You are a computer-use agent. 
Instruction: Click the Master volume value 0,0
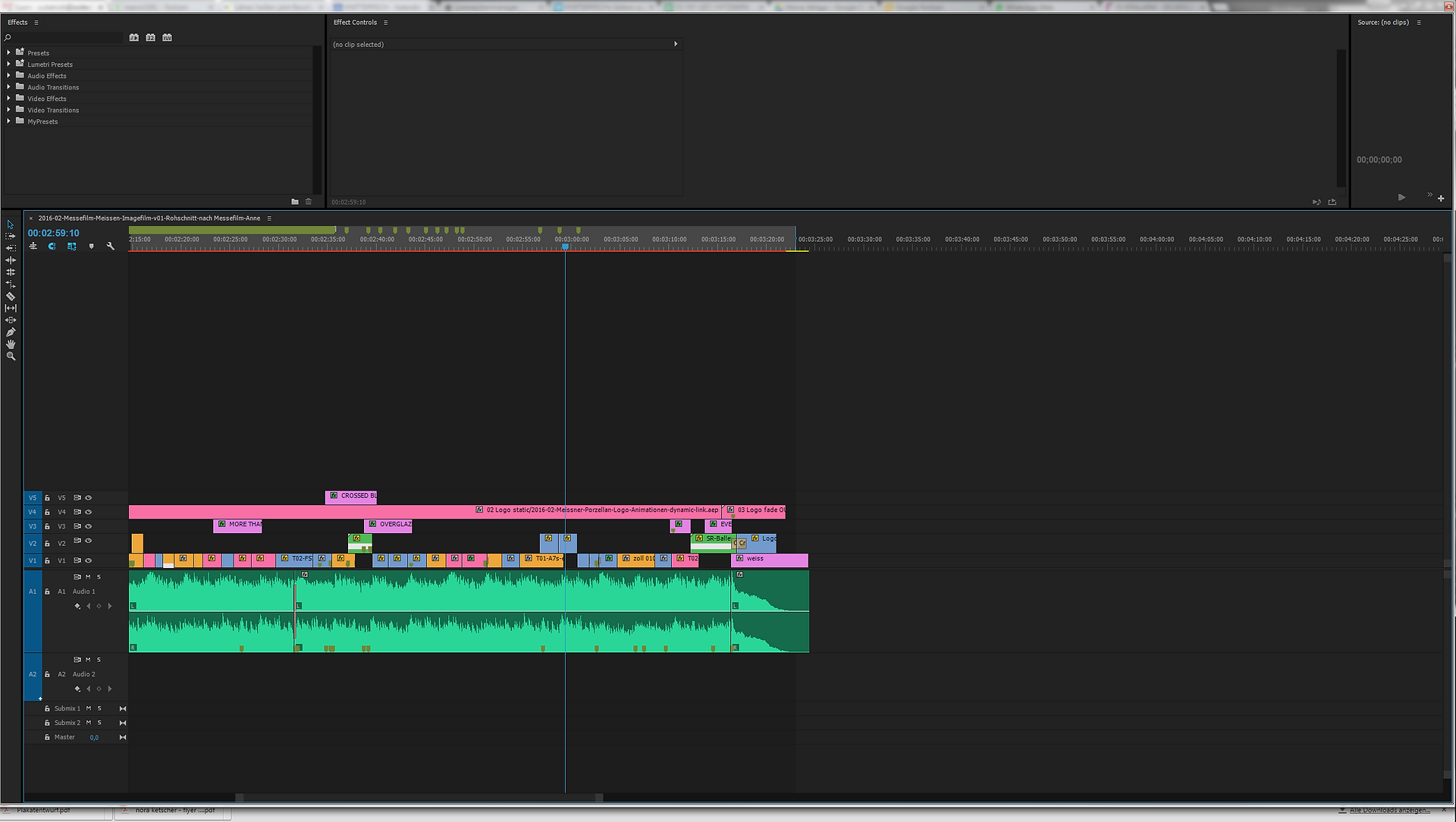(94, 738)
